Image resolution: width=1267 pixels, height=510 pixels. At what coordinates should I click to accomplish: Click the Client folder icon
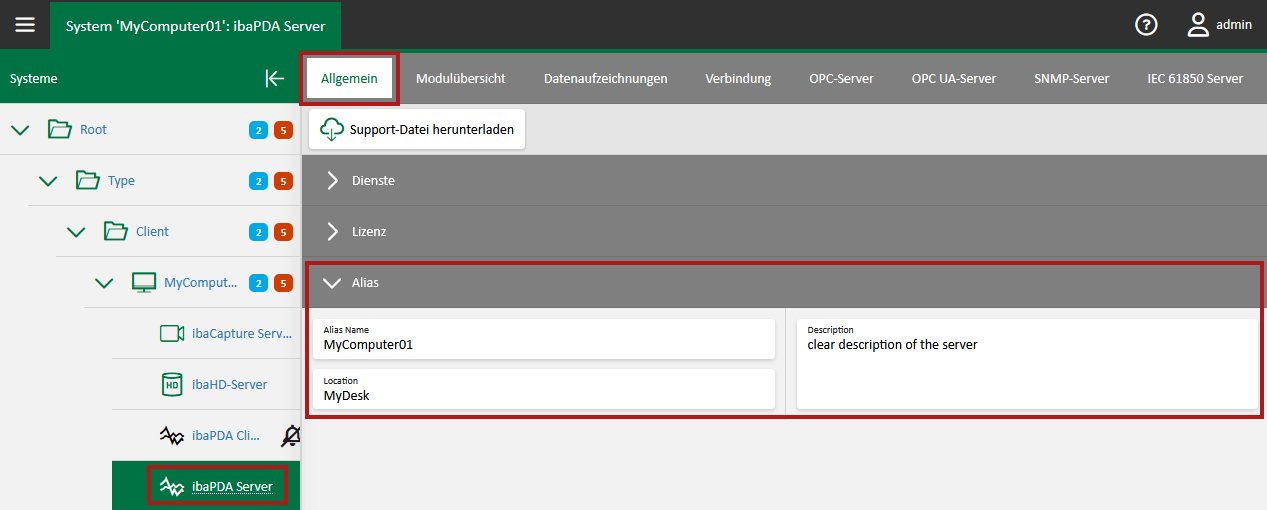click(x=116, y=231)
